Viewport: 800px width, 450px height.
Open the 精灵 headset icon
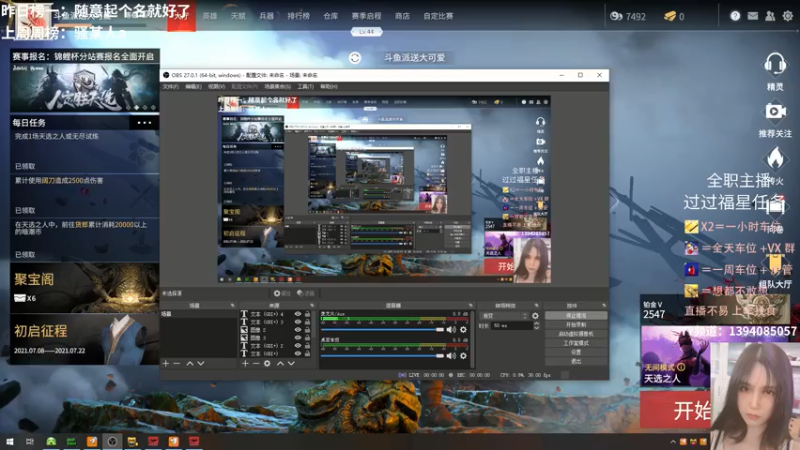coord(775,64)
